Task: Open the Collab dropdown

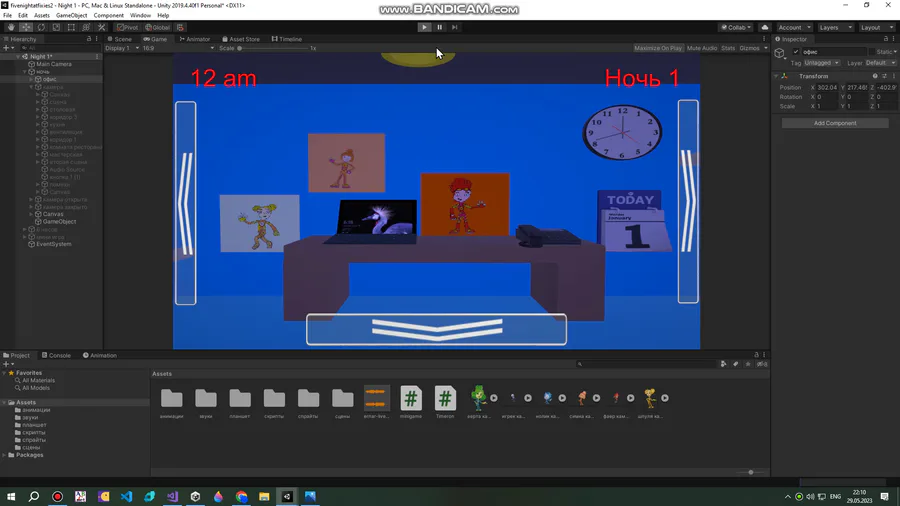Action: point(736,27)
